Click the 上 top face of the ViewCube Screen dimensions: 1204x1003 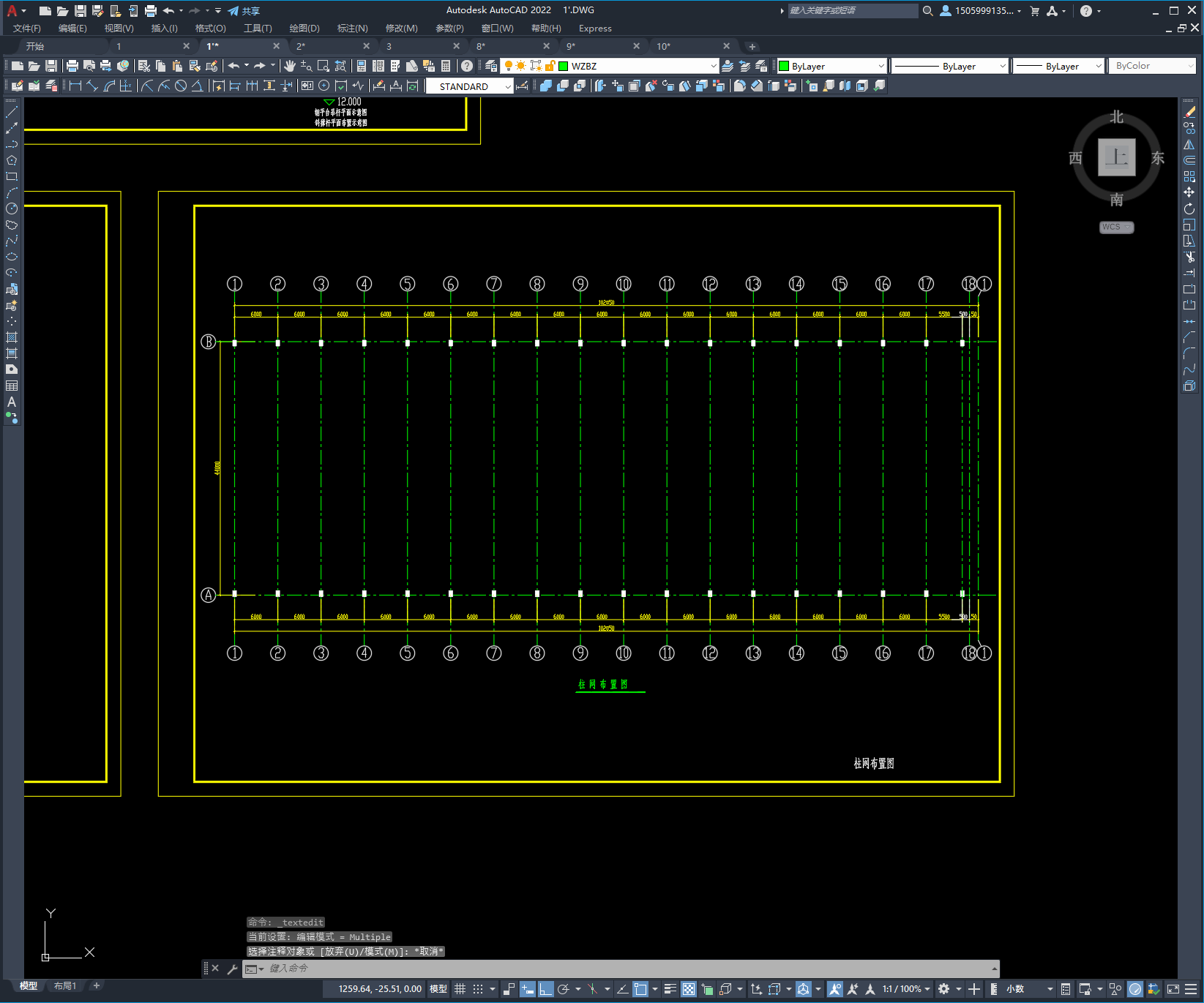pos(1117,157)
